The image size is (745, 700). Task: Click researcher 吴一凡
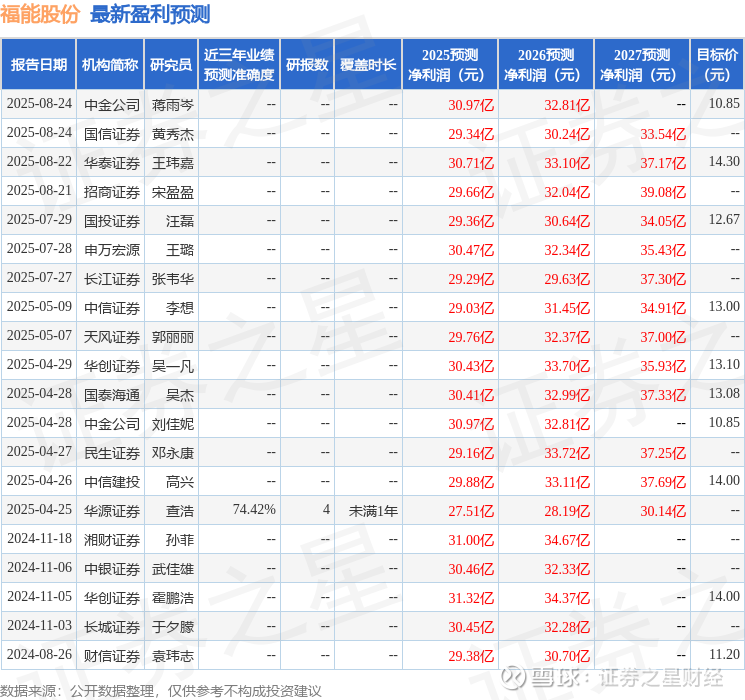click(x=173, y=366)
